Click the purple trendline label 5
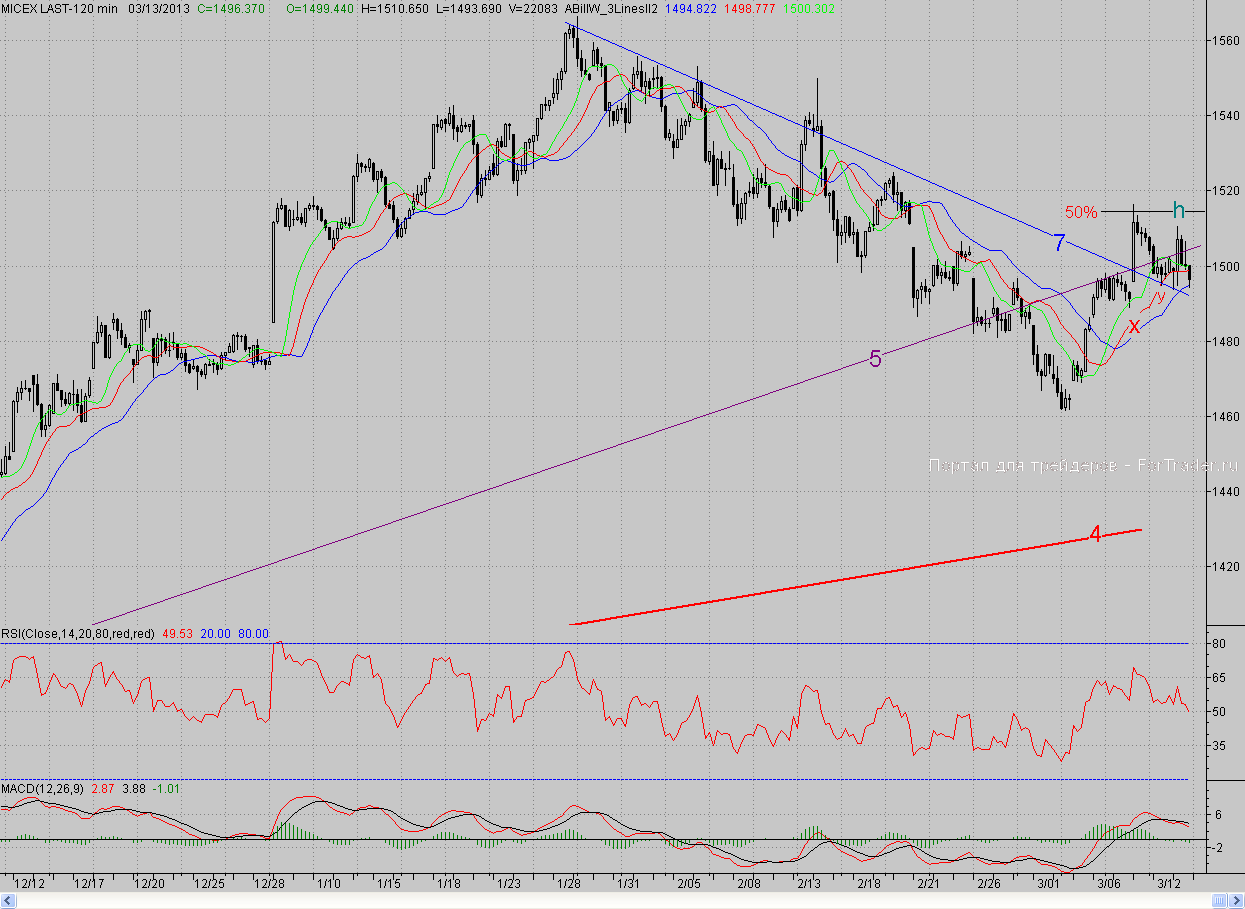 [875, 360]
